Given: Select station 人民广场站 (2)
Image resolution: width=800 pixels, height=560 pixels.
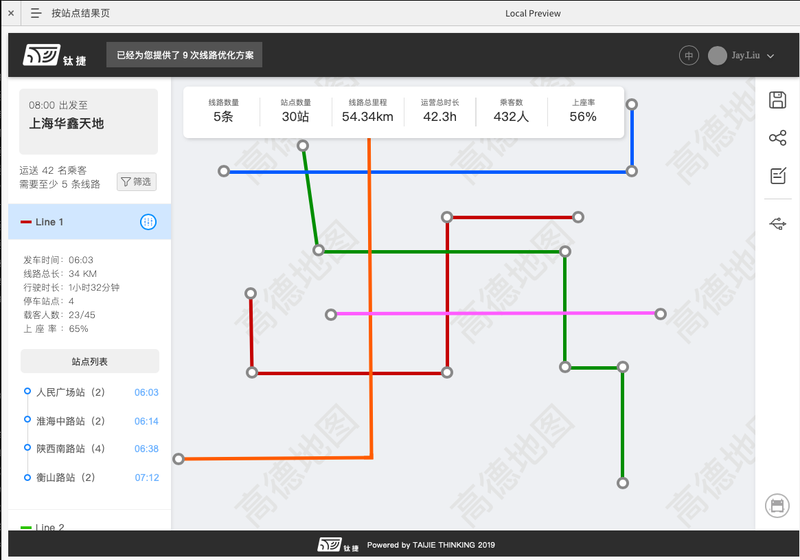Looking at the screenshot, I should pos(70,392).
